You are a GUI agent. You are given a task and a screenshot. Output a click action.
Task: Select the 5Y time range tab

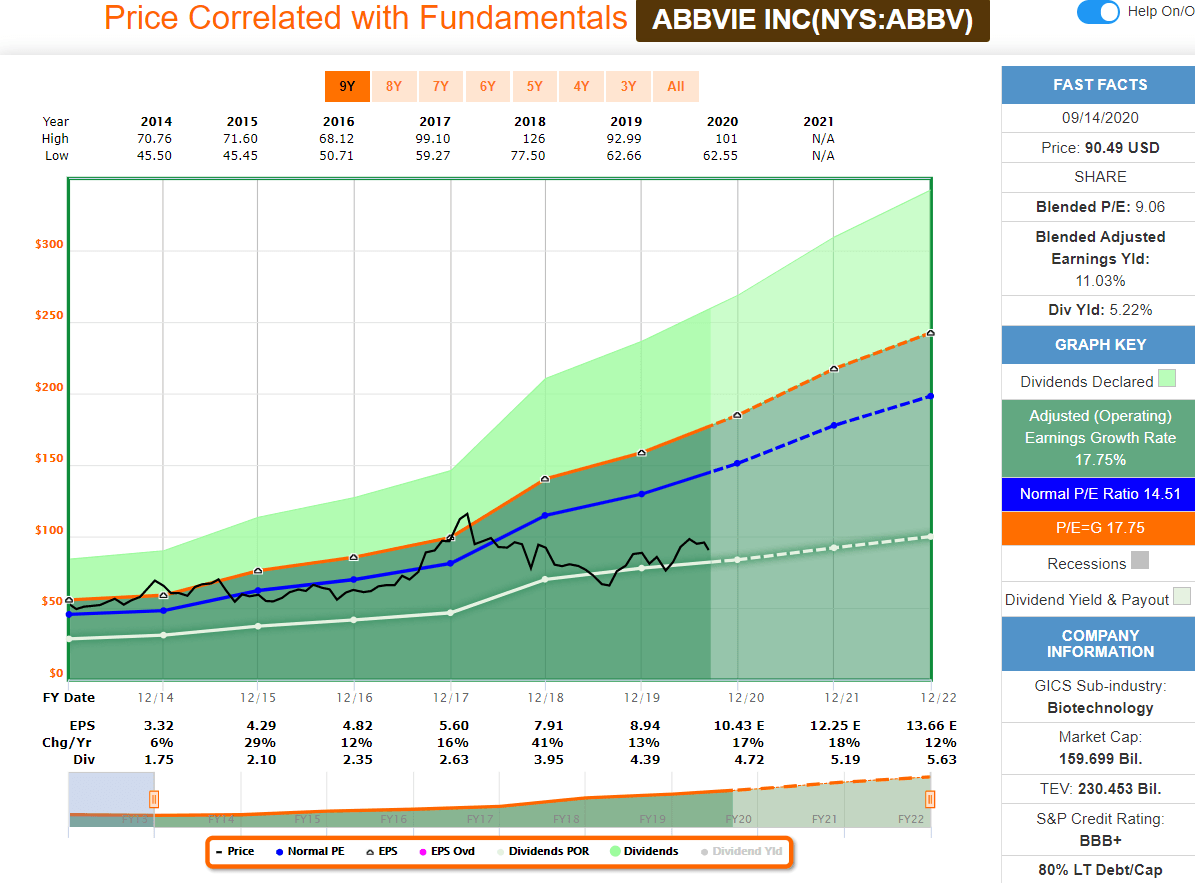click(x=534, y=86)
